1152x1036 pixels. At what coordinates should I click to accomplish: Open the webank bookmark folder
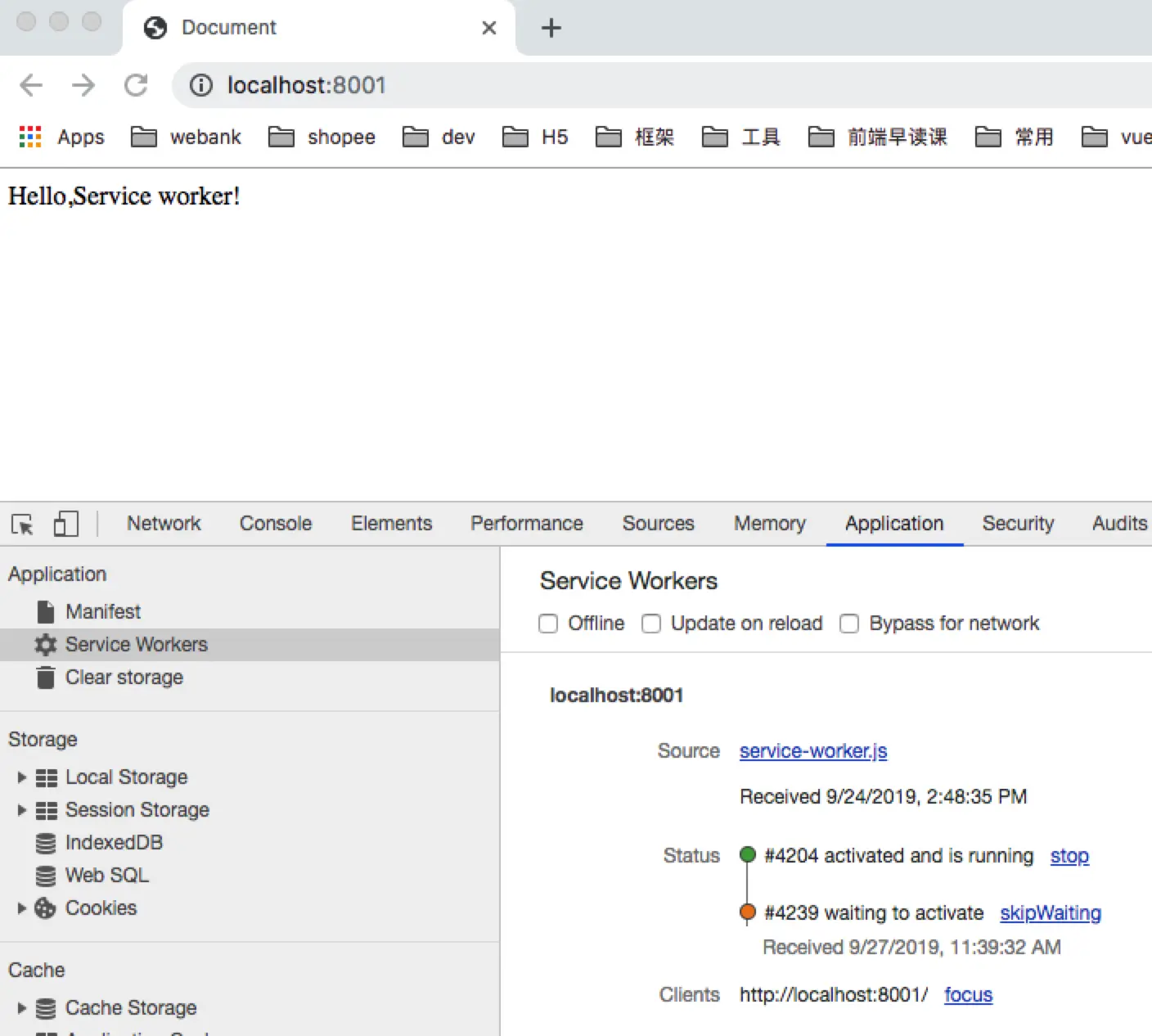(186, 137)
